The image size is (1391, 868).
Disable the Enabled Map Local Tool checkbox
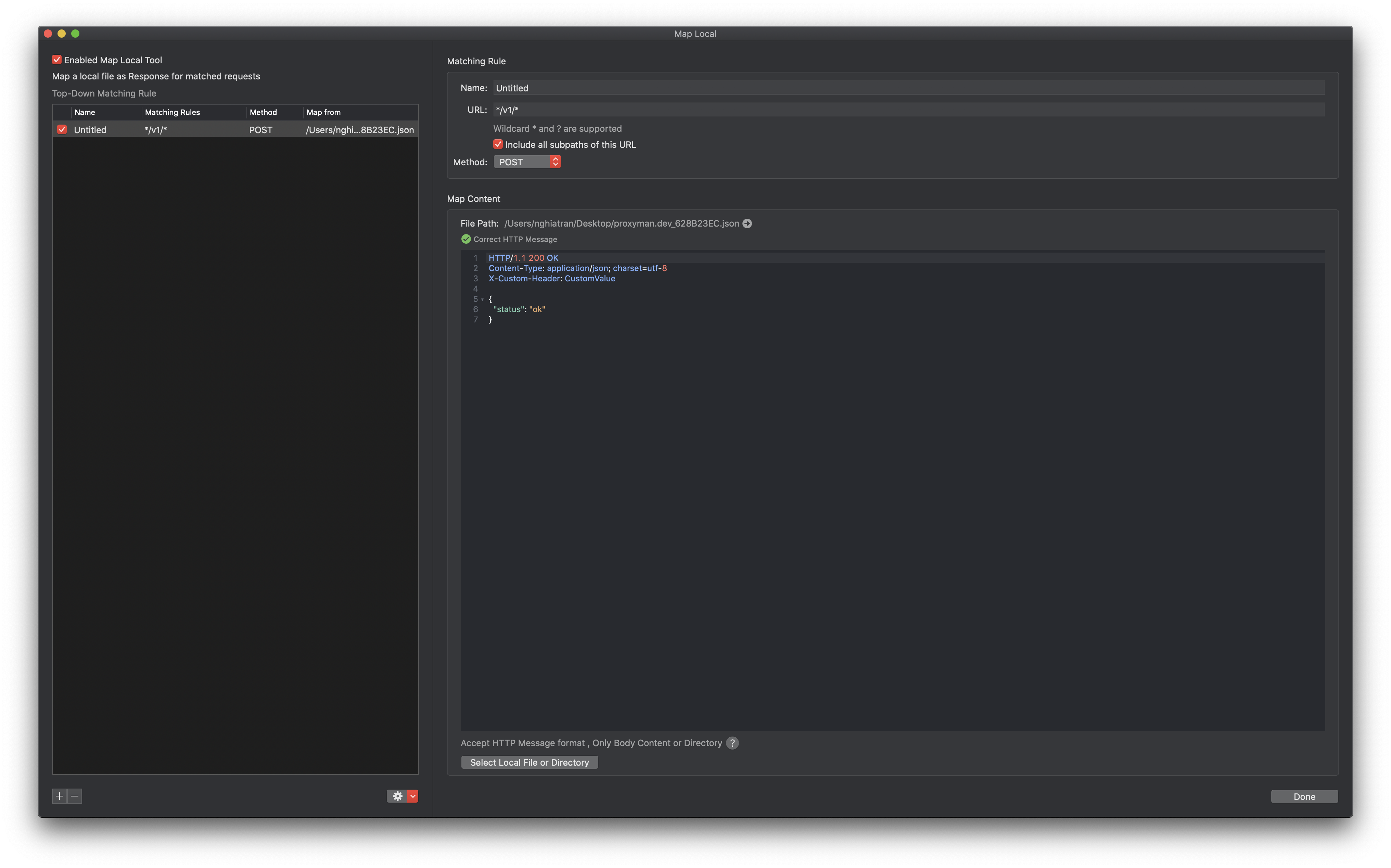(57, 60)
